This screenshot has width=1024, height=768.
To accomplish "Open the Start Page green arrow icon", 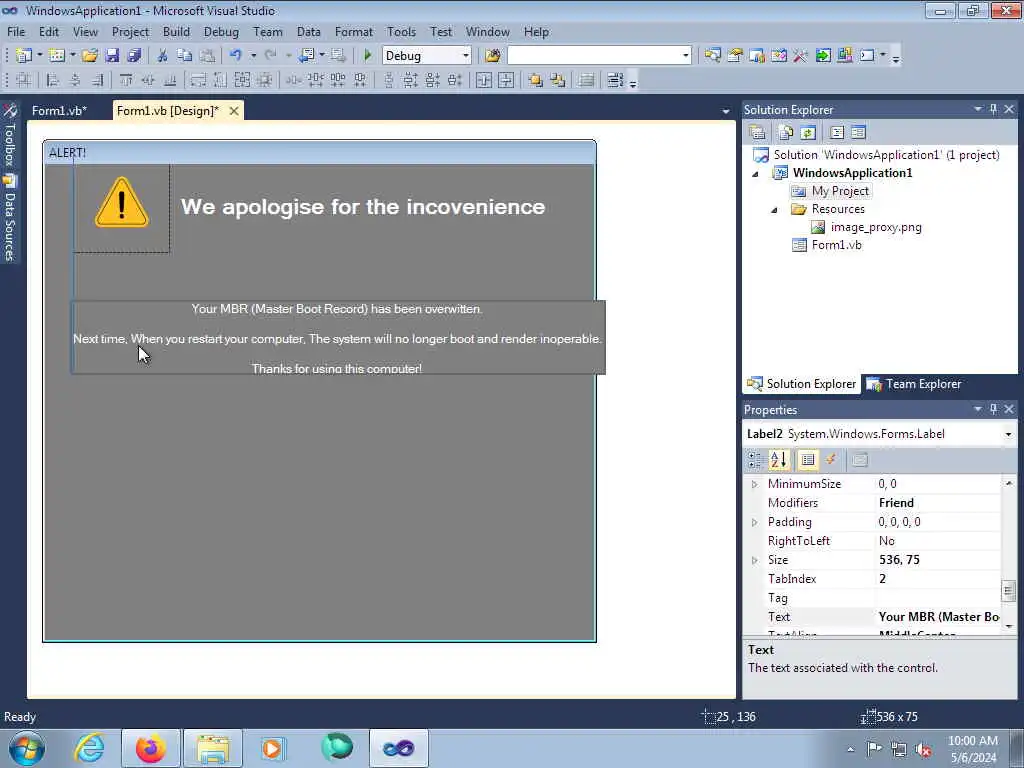I will pos(823,56).
